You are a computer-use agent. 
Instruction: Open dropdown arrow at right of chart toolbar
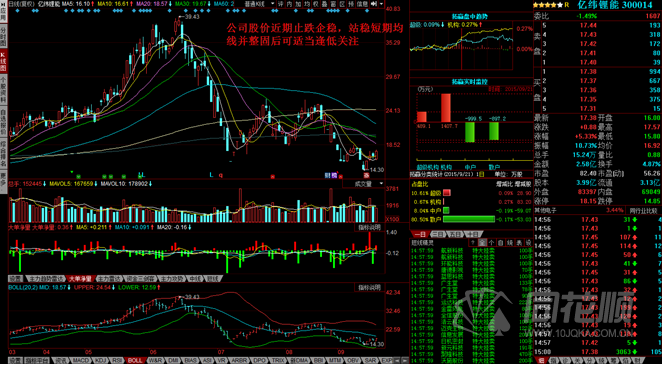click(381, 4)
